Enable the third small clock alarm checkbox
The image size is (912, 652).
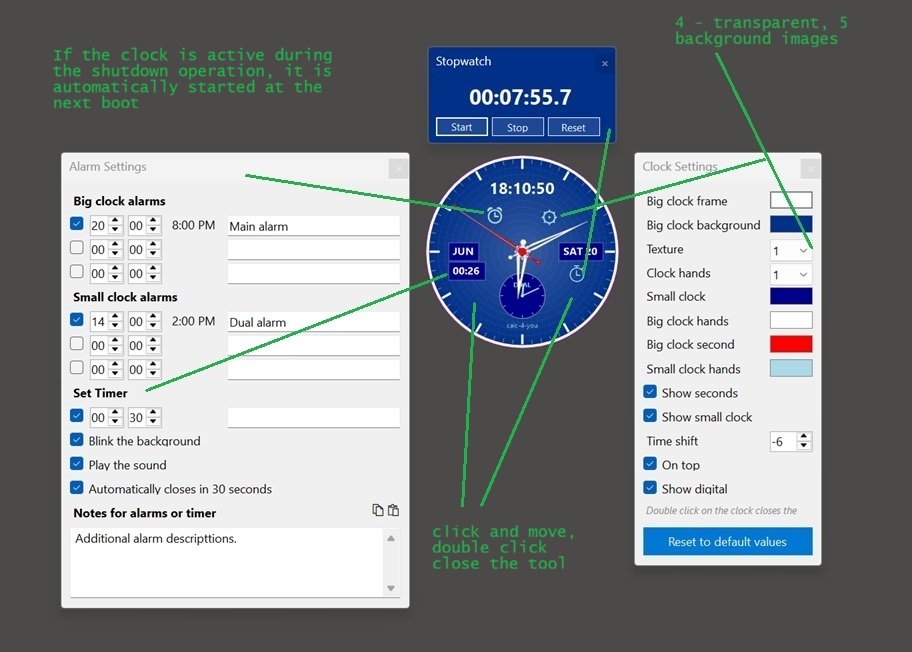coord(76,368)
